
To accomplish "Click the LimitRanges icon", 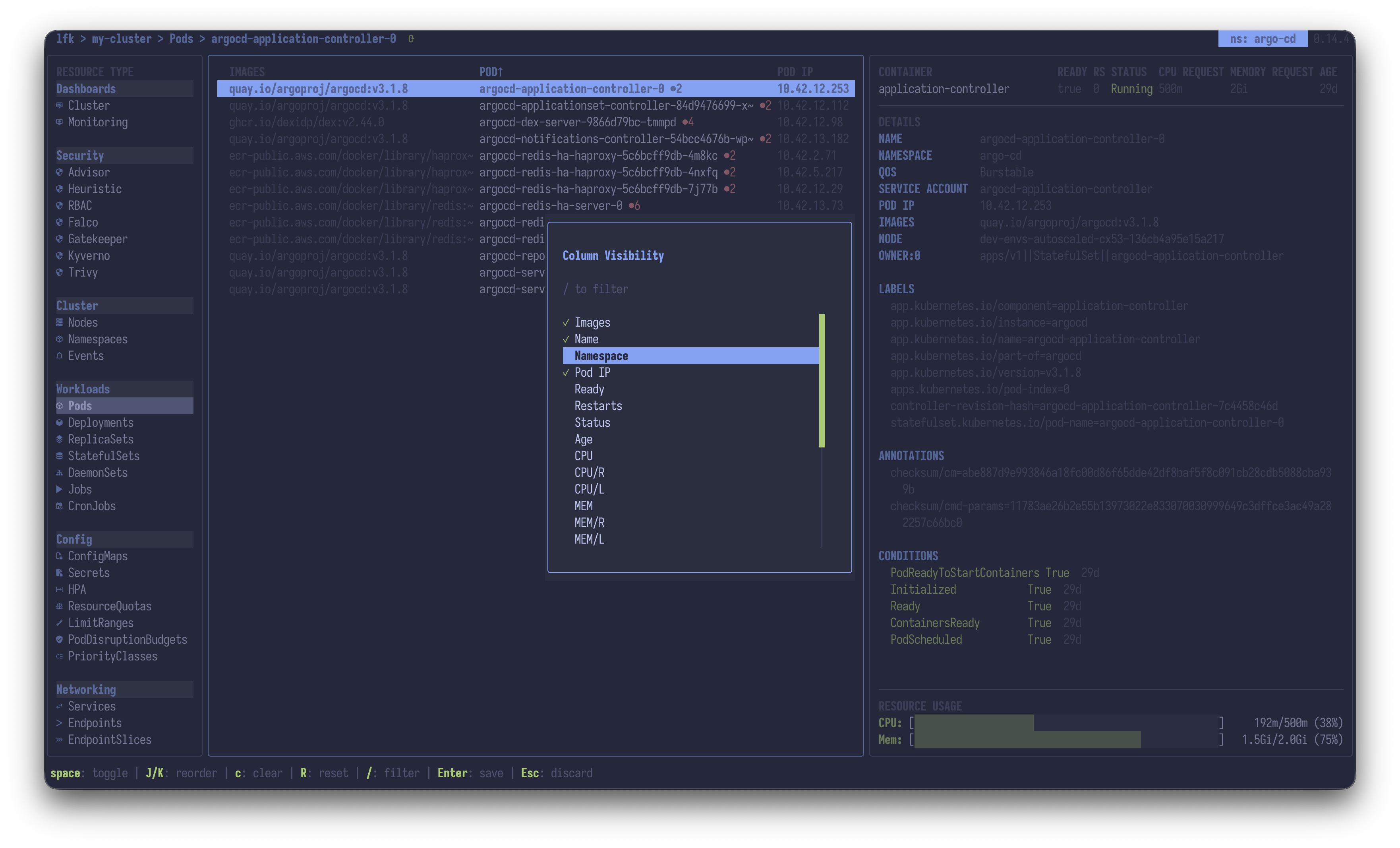I will pos(59,623).
